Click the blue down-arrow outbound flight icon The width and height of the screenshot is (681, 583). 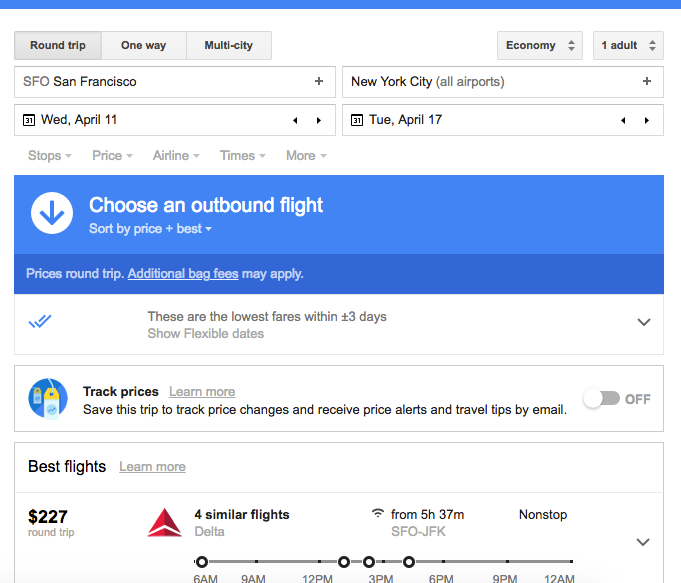52,213
